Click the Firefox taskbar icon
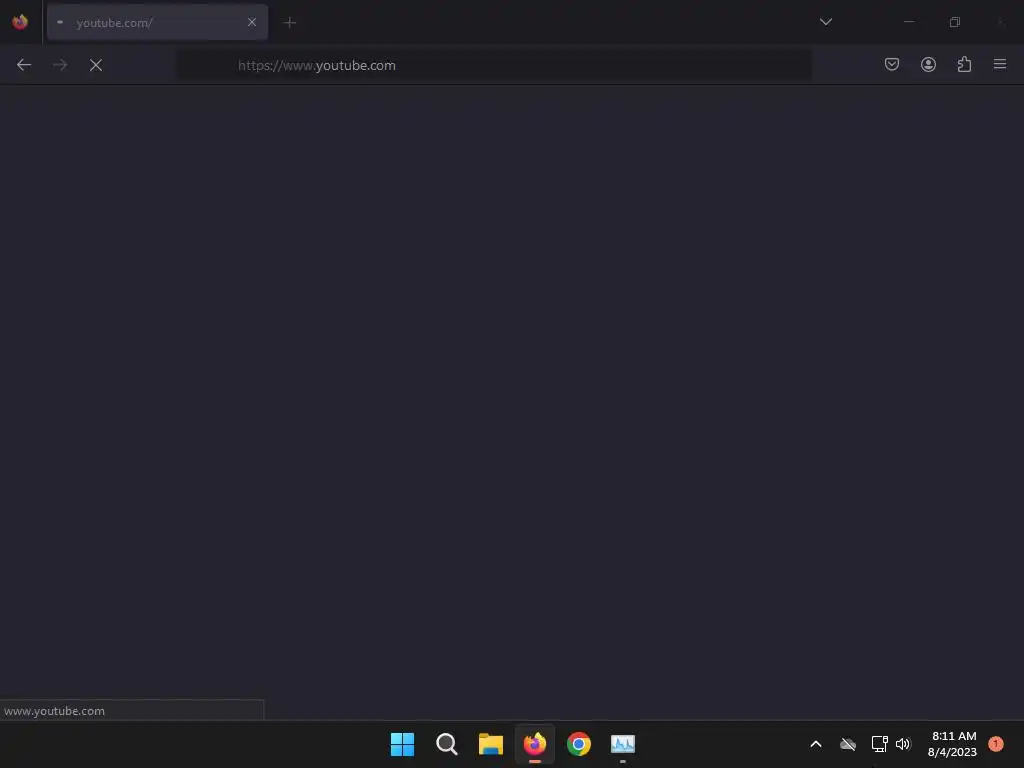 535,744
